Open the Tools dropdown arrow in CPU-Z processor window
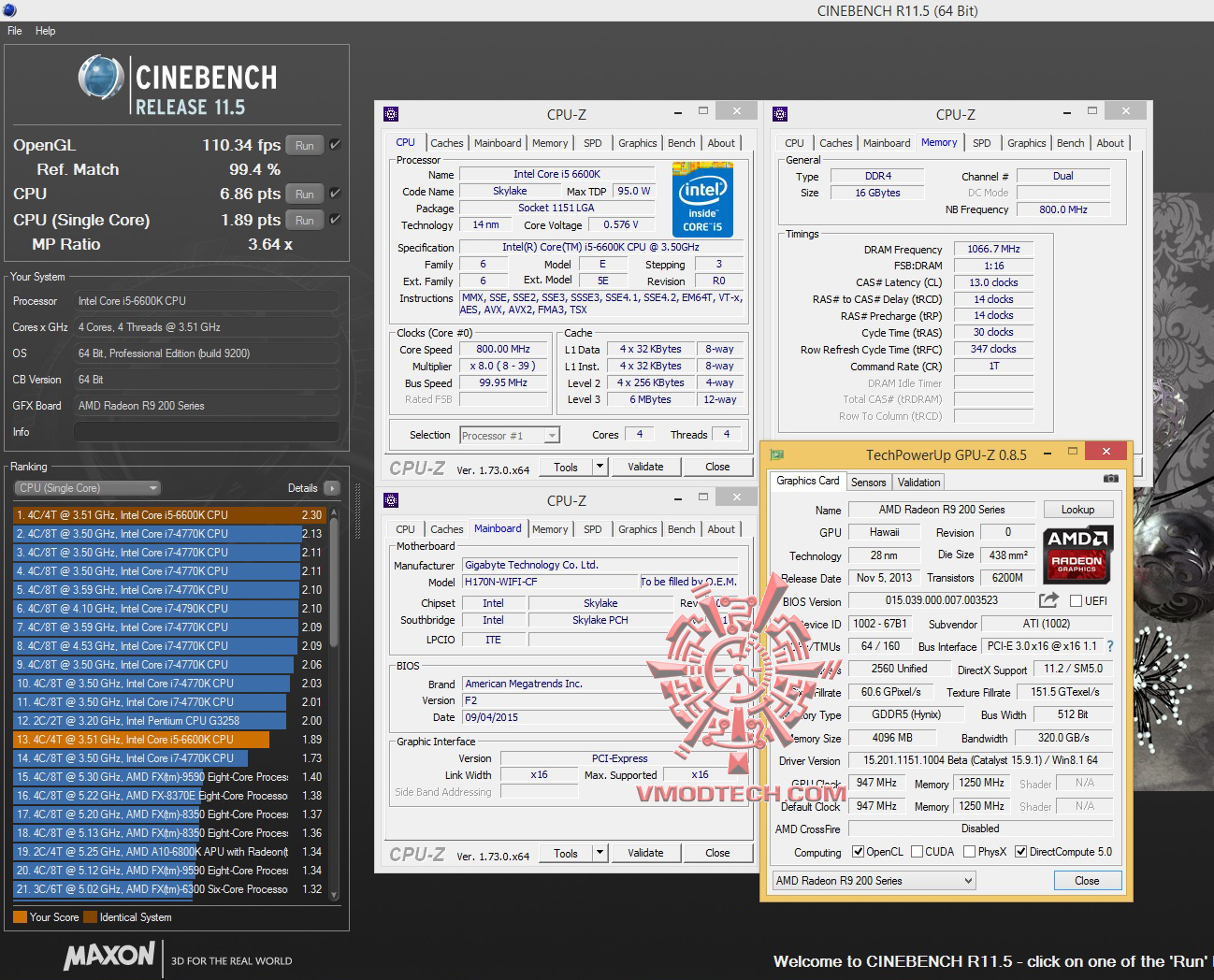 [x=600, y=467]
